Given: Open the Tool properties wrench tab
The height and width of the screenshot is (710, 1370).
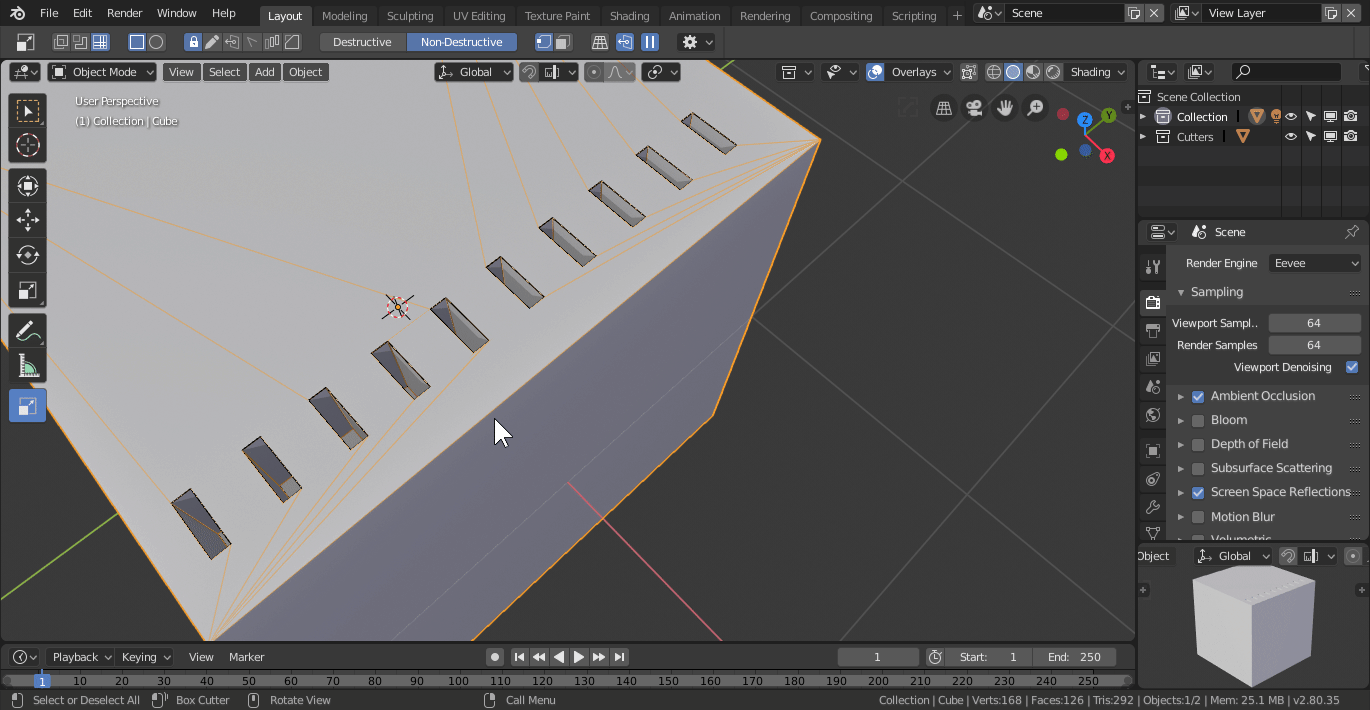Looking at the screenshot, I should coord(1153,267).
